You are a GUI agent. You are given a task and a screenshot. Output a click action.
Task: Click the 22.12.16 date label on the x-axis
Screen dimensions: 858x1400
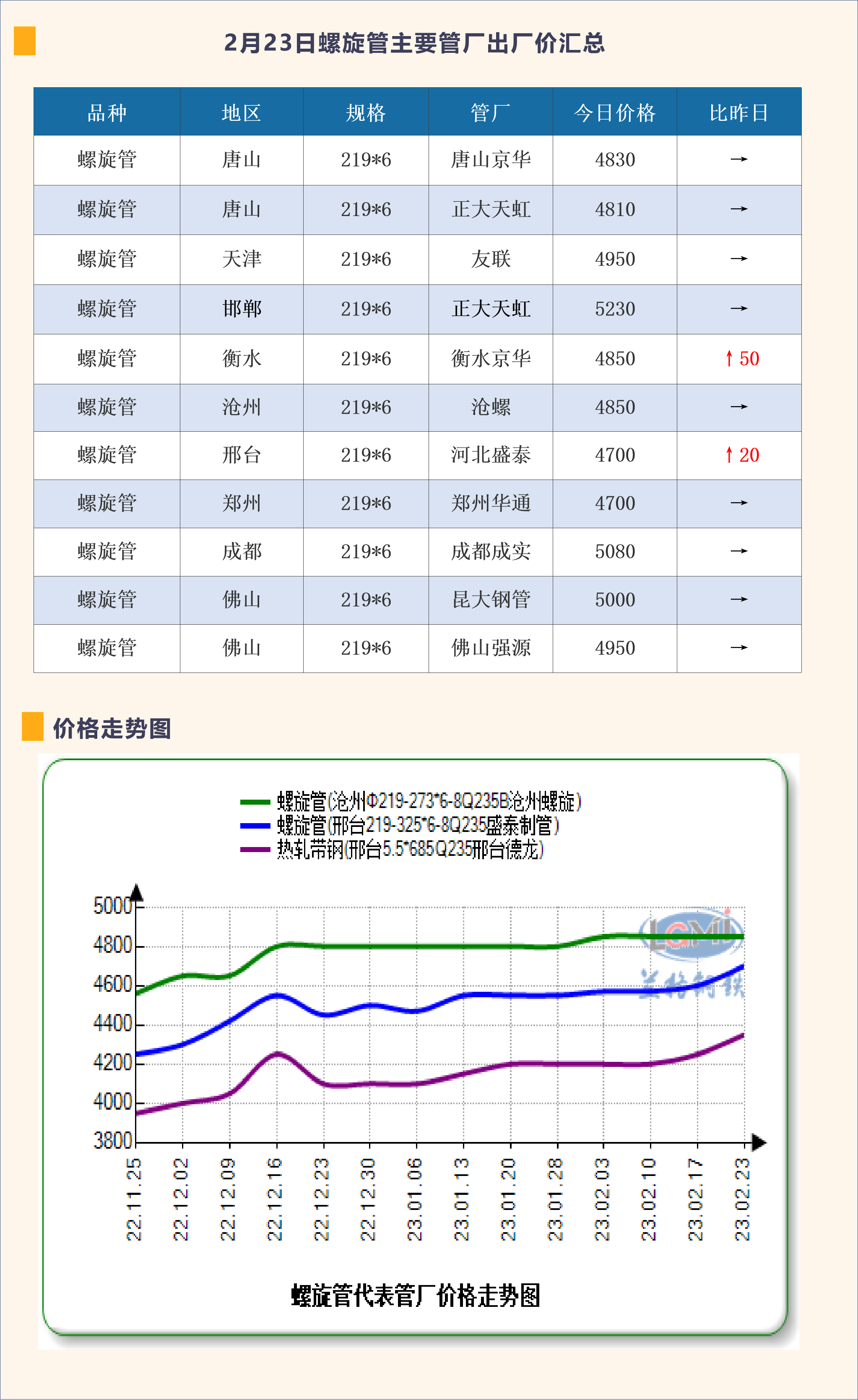point(276,1199)
